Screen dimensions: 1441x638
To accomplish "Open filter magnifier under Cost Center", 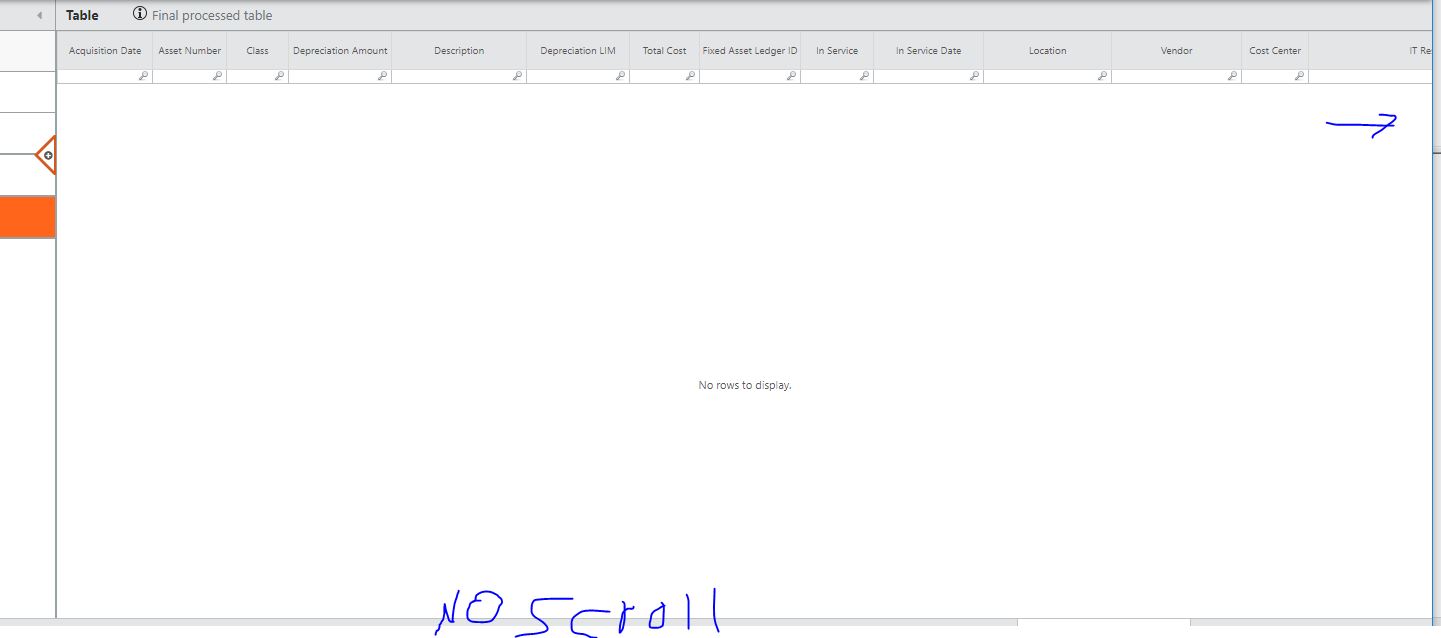I will 1299,76.
